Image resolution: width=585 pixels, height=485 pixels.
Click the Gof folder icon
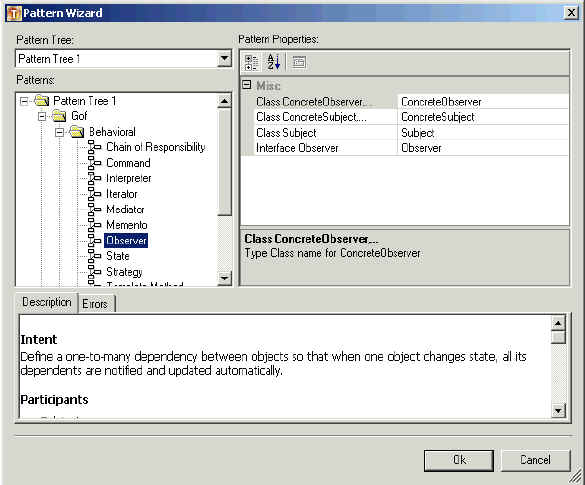point(59,116)
